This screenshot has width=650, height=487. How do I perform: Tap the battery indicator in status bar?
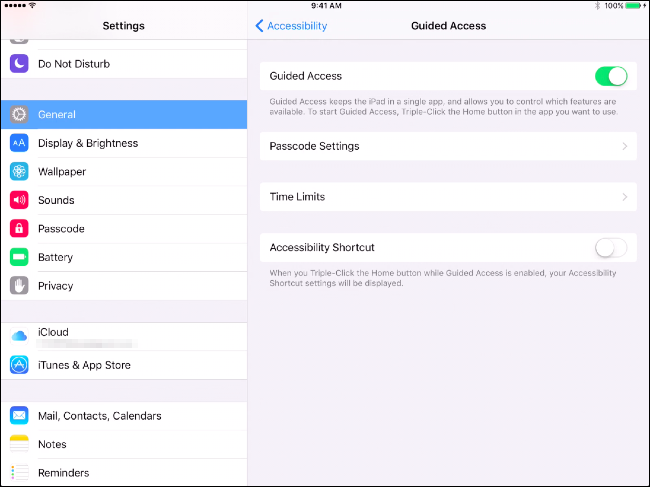[635, 6]
